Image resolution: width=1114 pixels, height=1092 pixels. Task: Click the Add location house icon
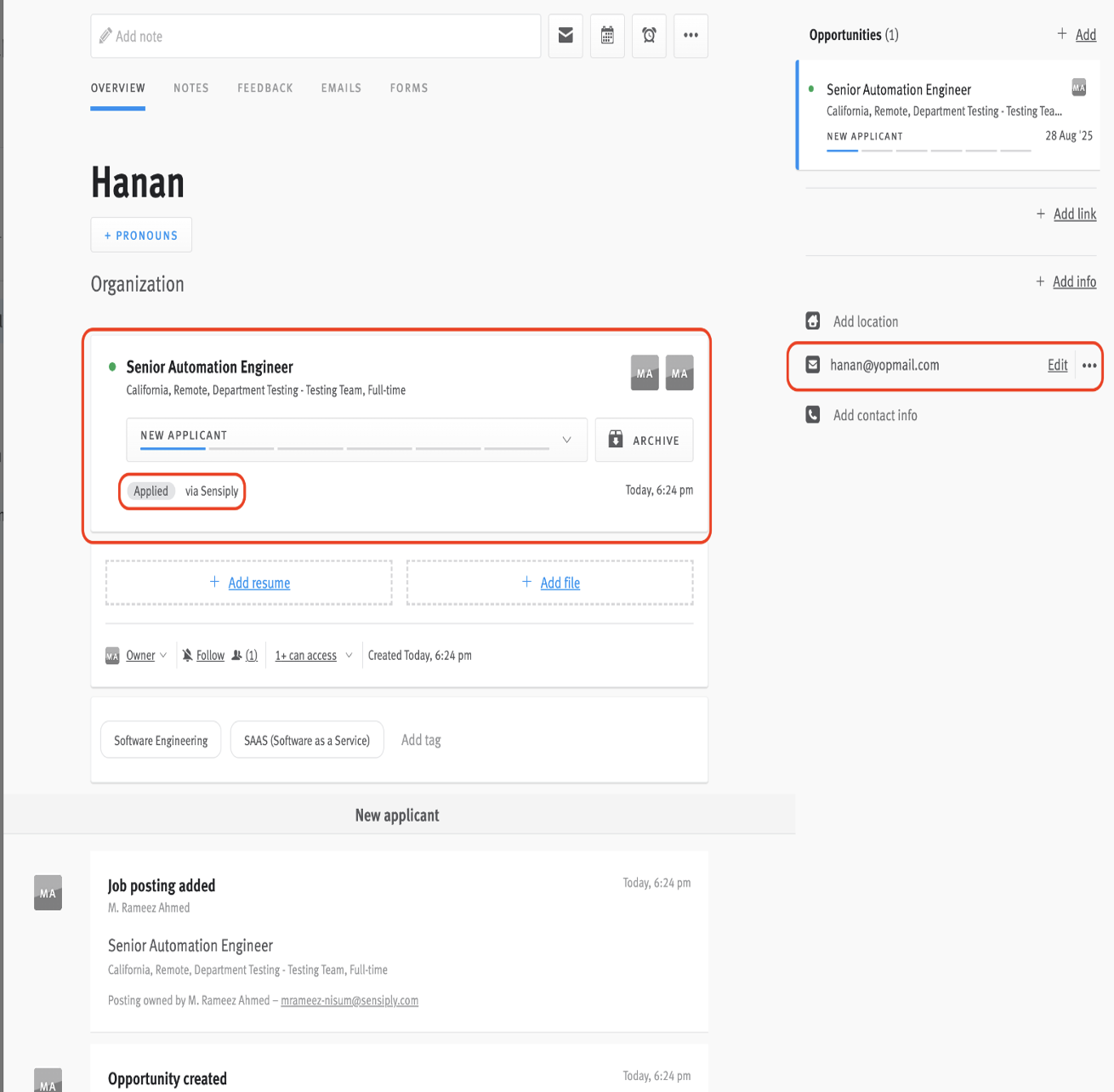coord(813,321)
